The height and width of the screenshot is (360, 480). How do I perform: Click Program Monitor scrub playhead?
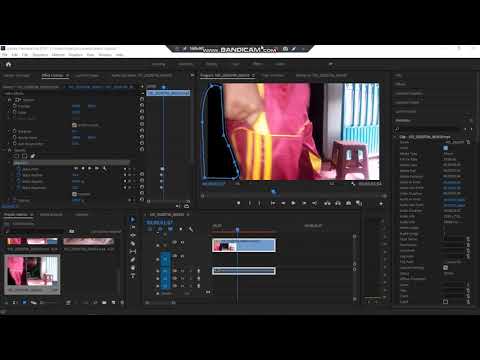[x=274, y=191]
